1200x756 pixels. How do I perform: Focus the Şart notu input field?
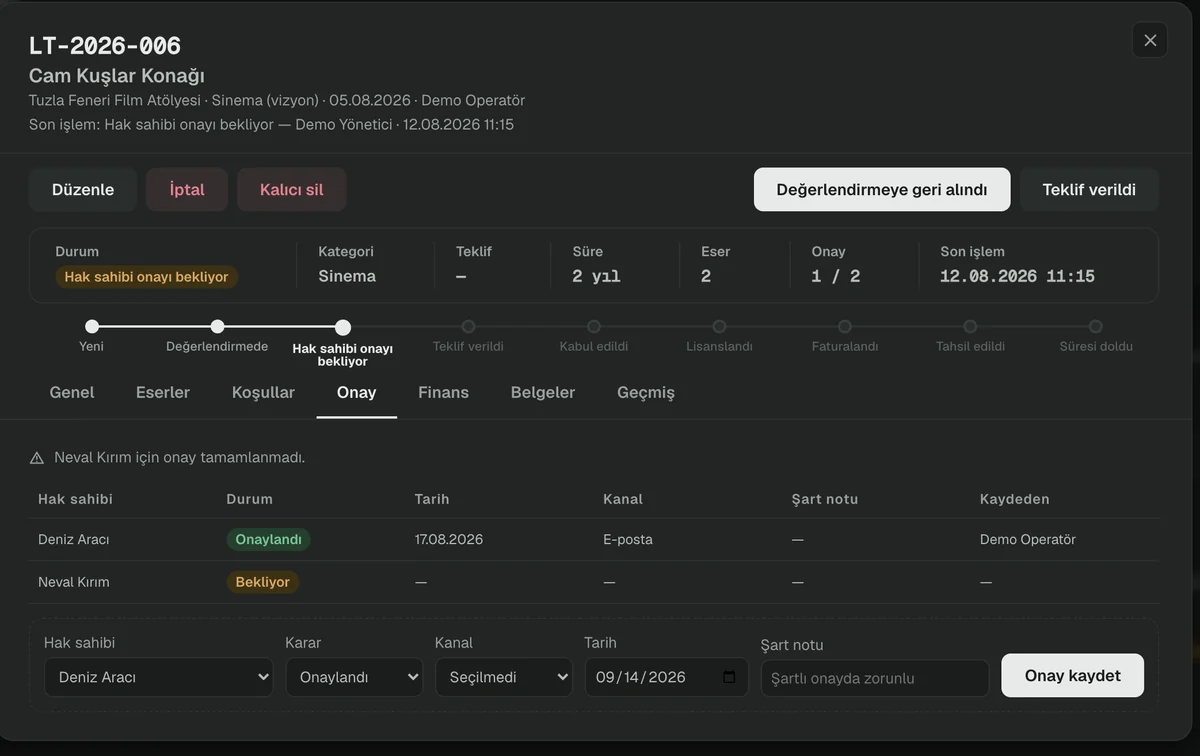(875, 678)
